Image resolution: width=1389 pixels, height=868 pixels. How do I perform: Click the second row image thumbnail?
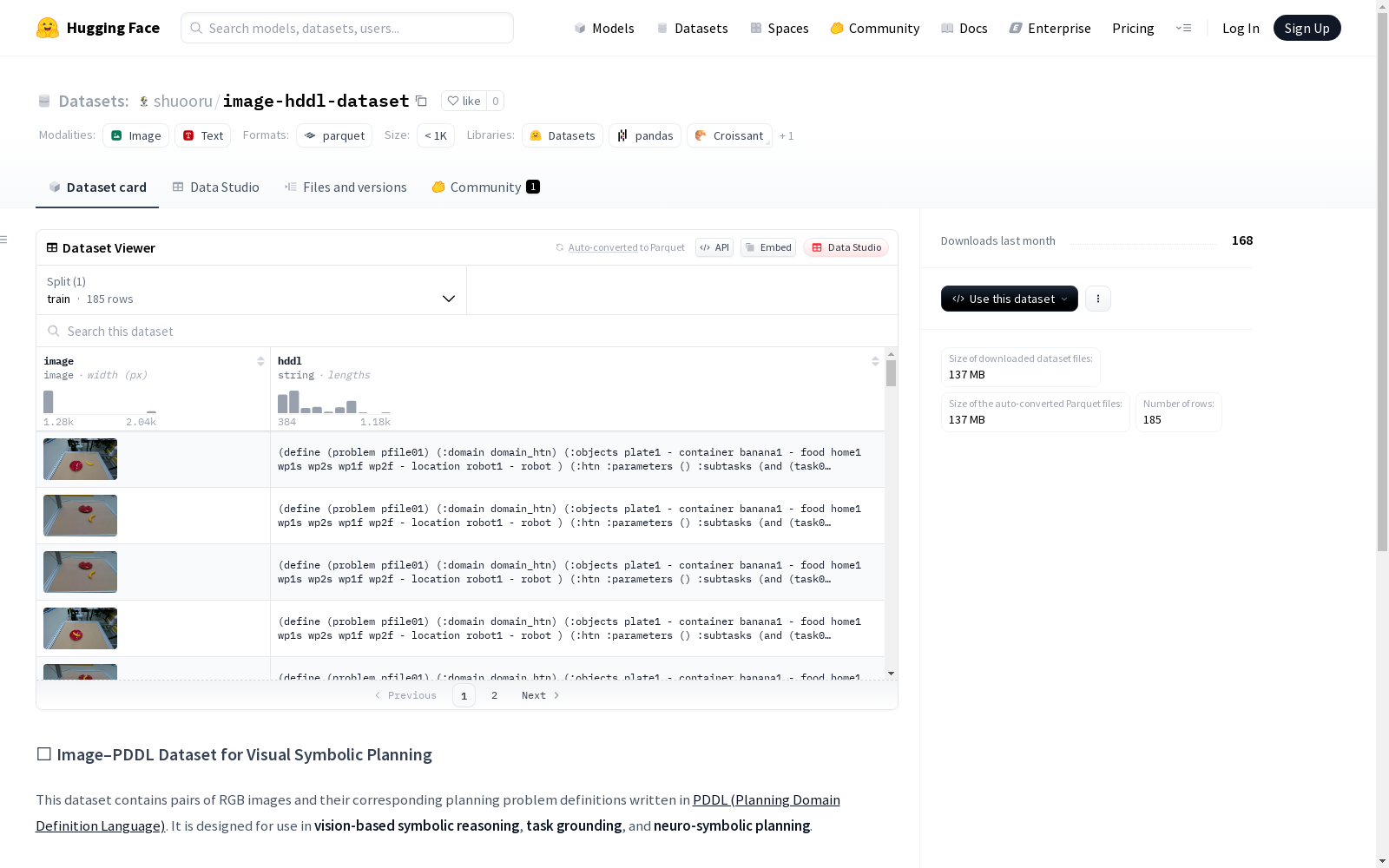click(80, 516)
